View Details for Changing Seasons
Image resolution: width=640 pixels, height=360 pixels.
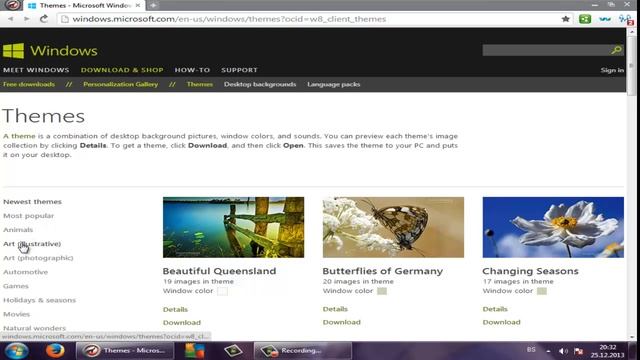click(x=495, y=309)
